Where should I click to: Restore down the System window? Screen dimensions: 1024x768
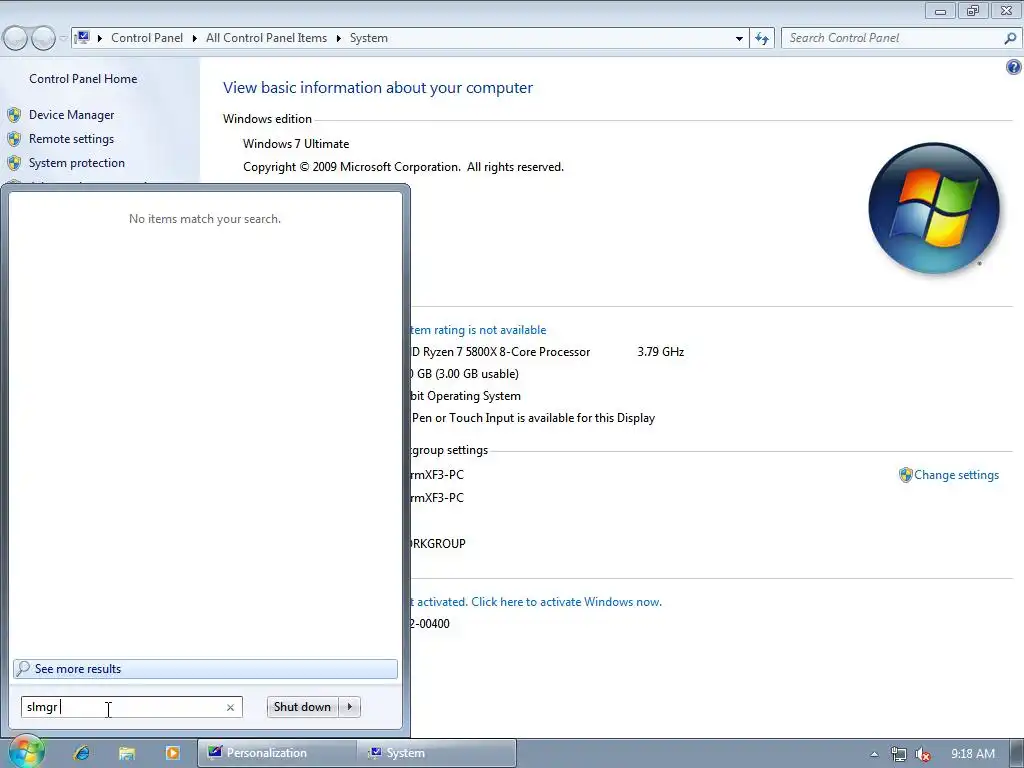click(x=973, y=10)
